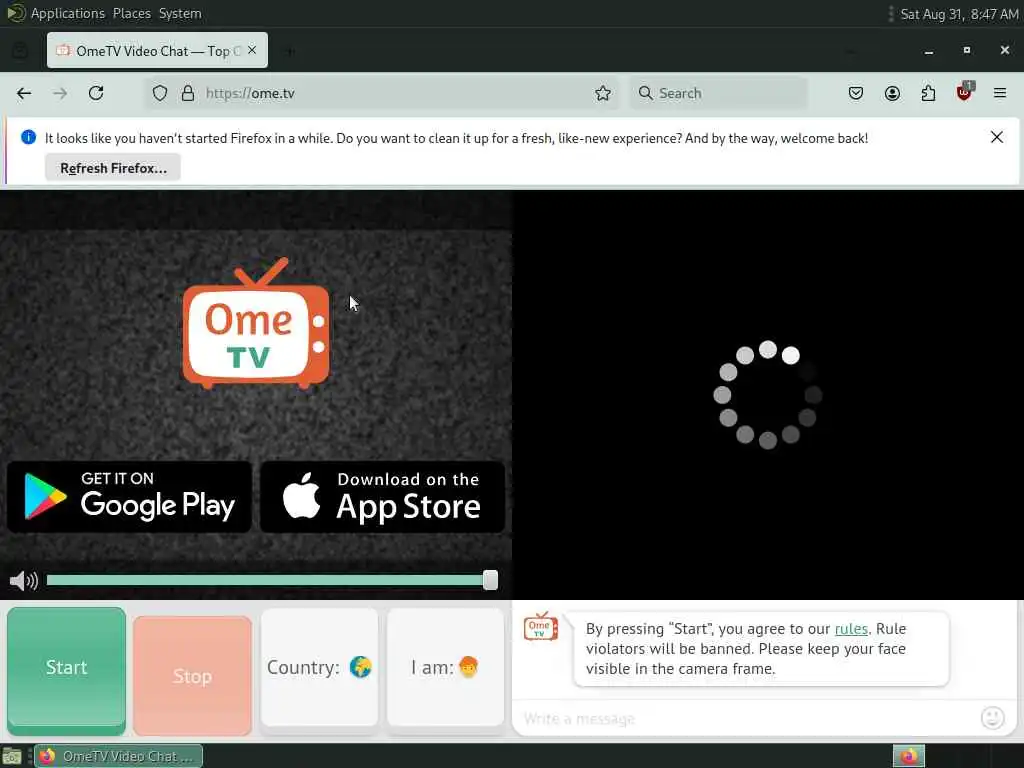The width and height of the screenshot is (1024, 768).
Task: Open the Firefox hamburger menu
Action: pyautogui.click(x=1000, y=93)
